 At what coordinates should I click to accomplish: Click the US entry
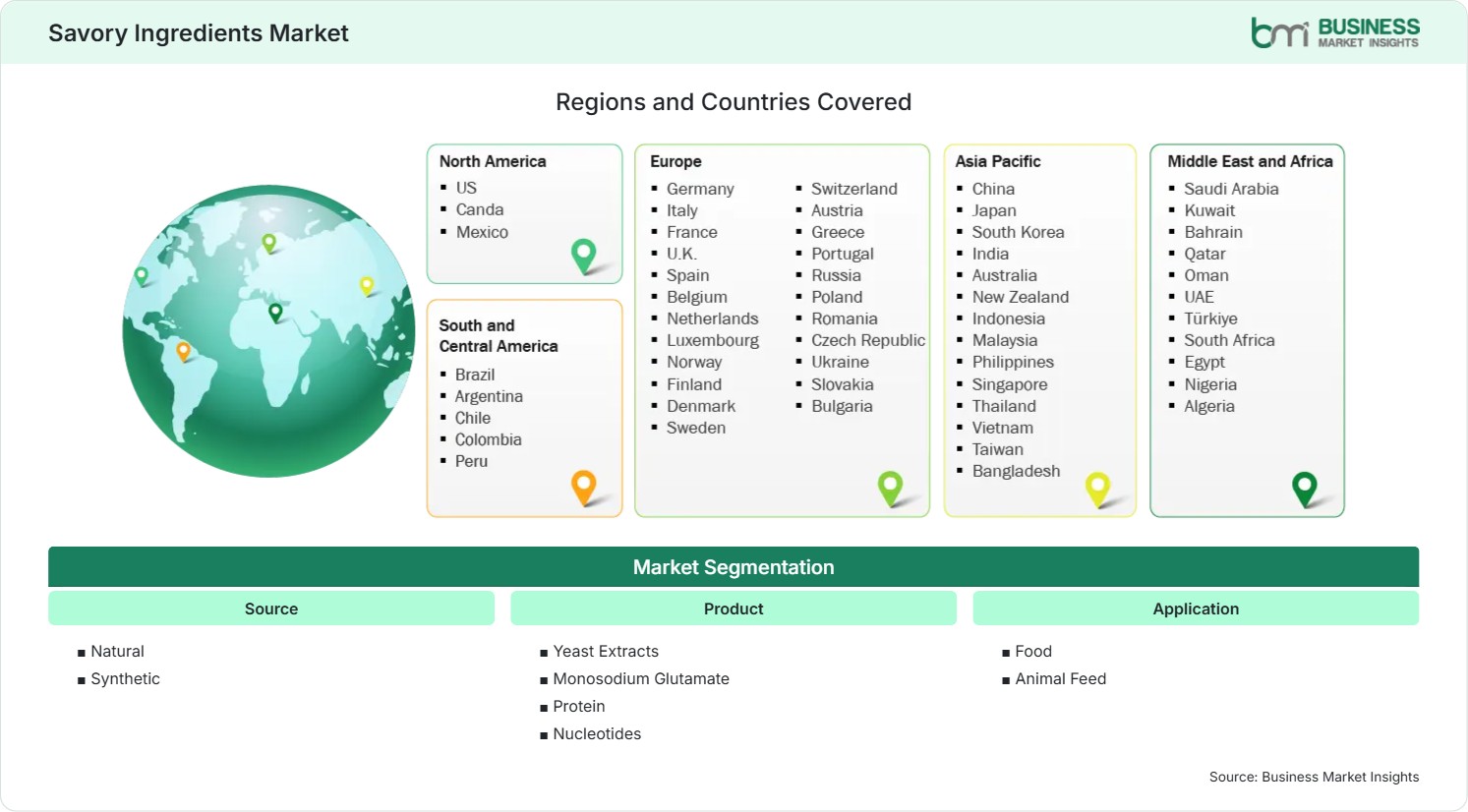point(466,188)
